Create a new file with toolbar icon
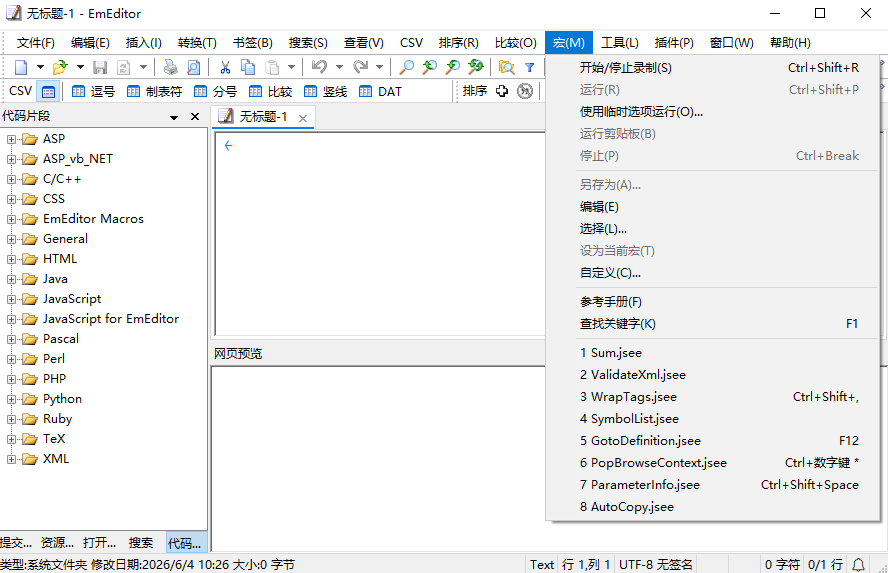888x573 pixels. point(21,67)
